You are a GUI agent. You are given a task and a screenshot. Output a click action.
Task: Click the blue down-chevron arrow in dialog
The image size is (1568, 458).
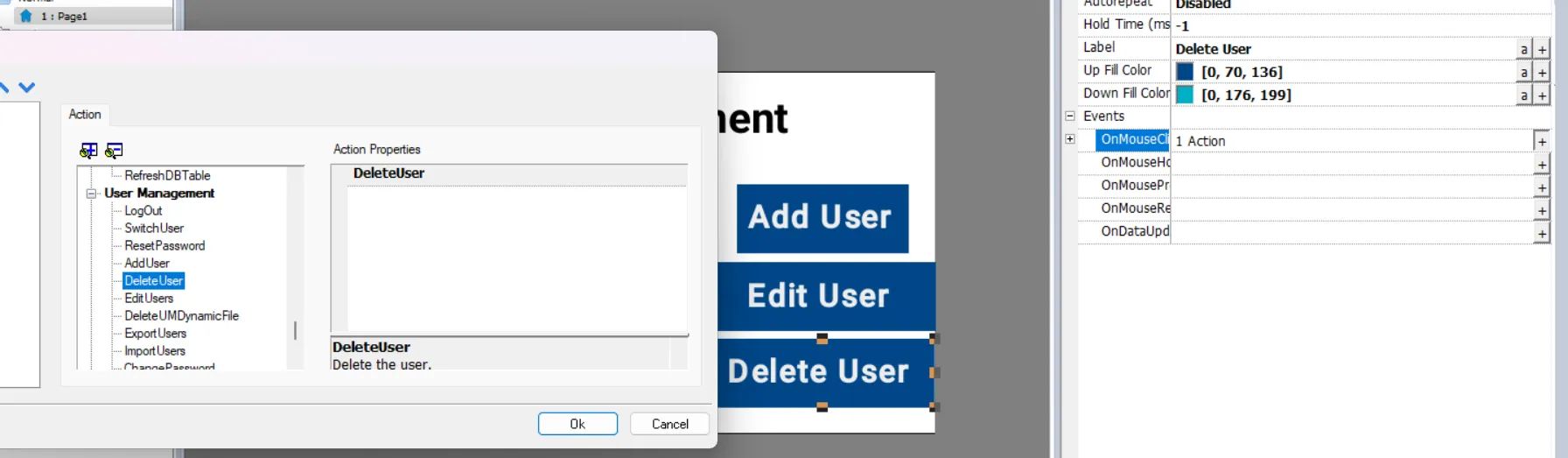click(x=27, y=88)
